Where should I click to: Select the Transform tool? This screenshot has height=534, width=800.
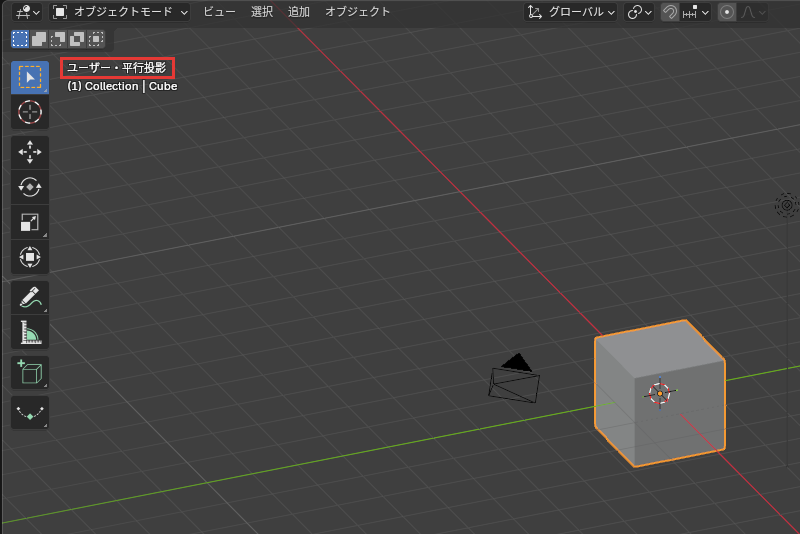tap(30, 257)
